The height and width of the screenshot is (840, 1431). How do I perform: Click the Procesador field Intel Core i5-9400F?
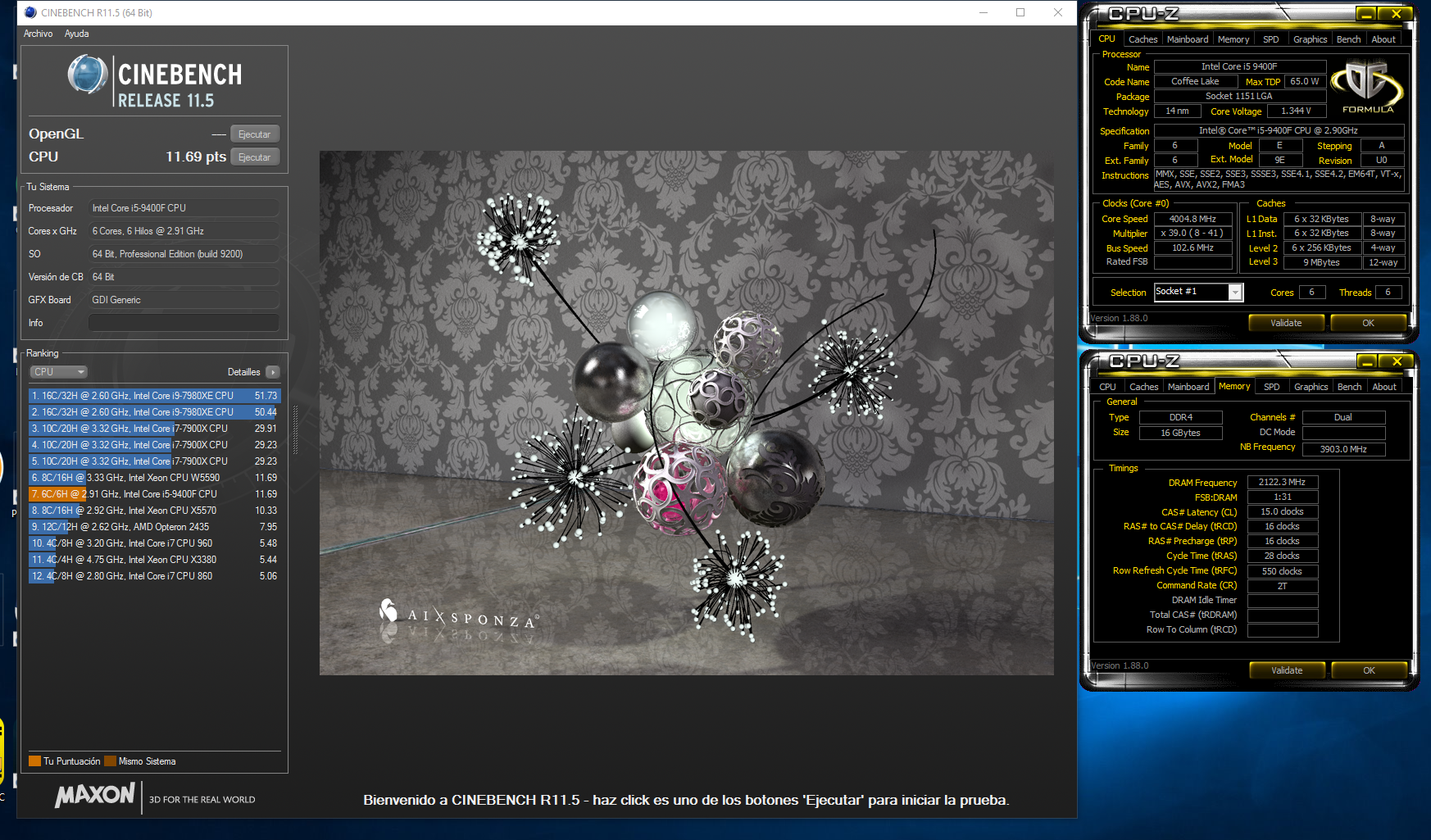click(184, 208)
